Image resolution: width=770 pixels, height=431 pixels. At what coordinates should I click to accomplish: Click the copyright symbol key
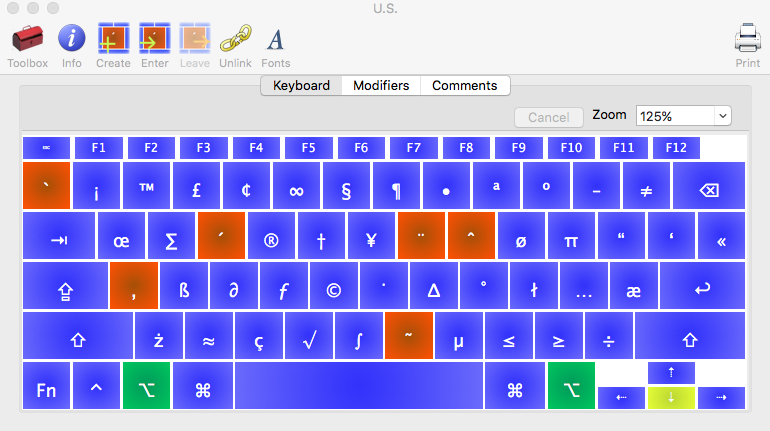tap(334, 286)
